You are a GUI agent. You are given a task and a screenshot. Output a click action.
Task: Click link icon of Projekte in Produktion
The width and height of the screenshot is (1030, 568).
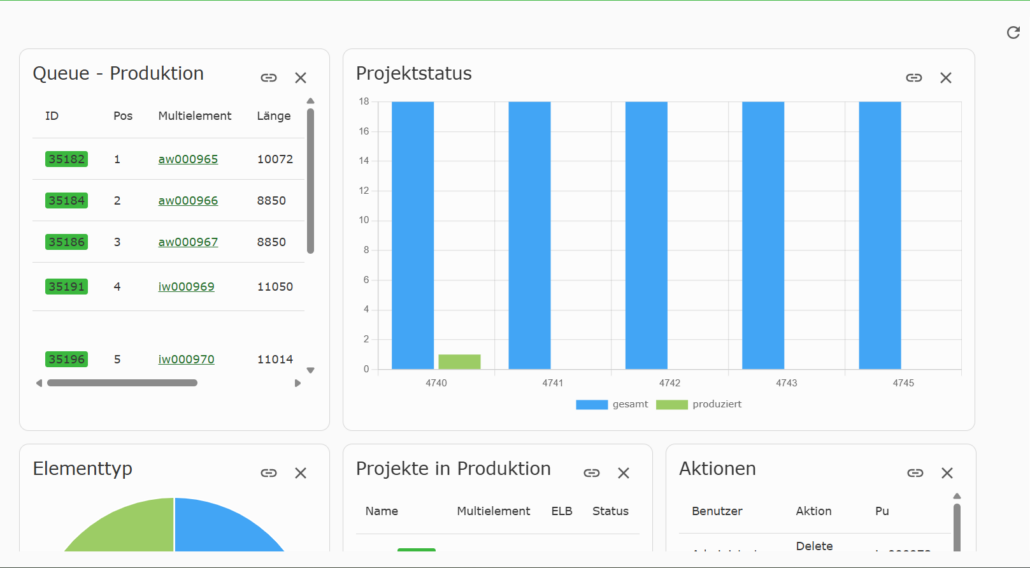click(x=592, y=473)
